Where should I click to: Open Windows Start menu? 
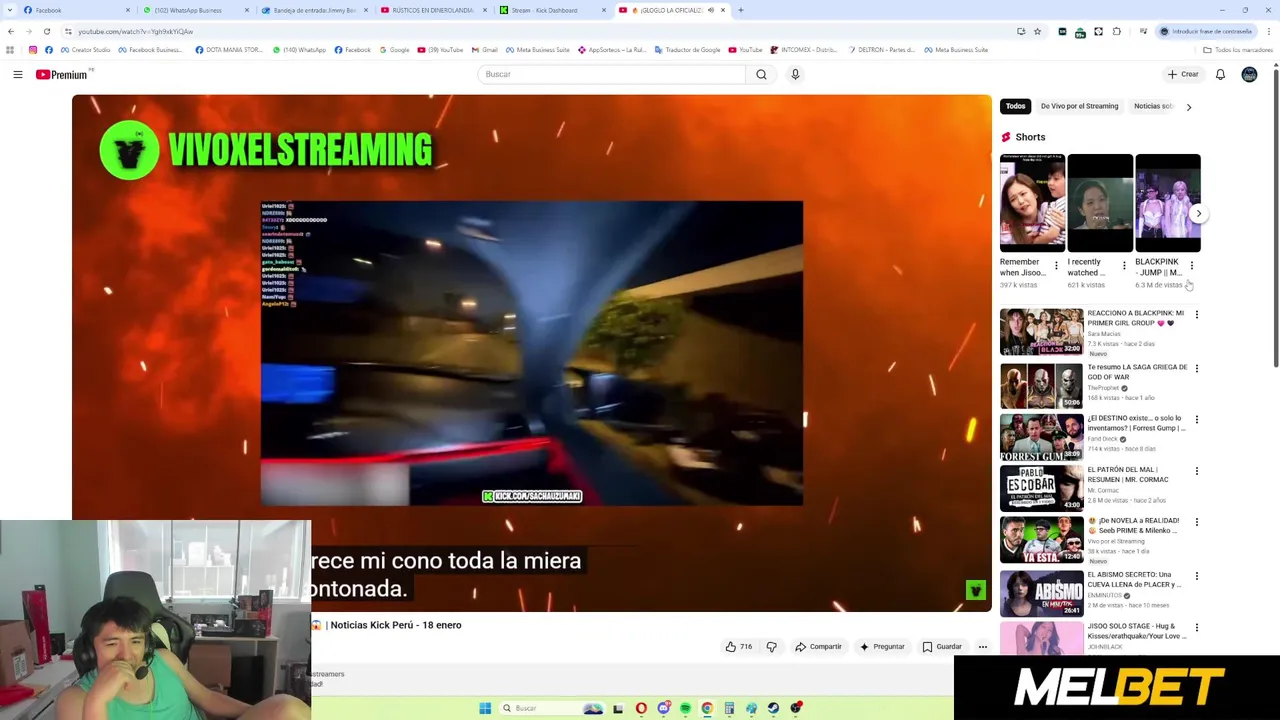485,708
